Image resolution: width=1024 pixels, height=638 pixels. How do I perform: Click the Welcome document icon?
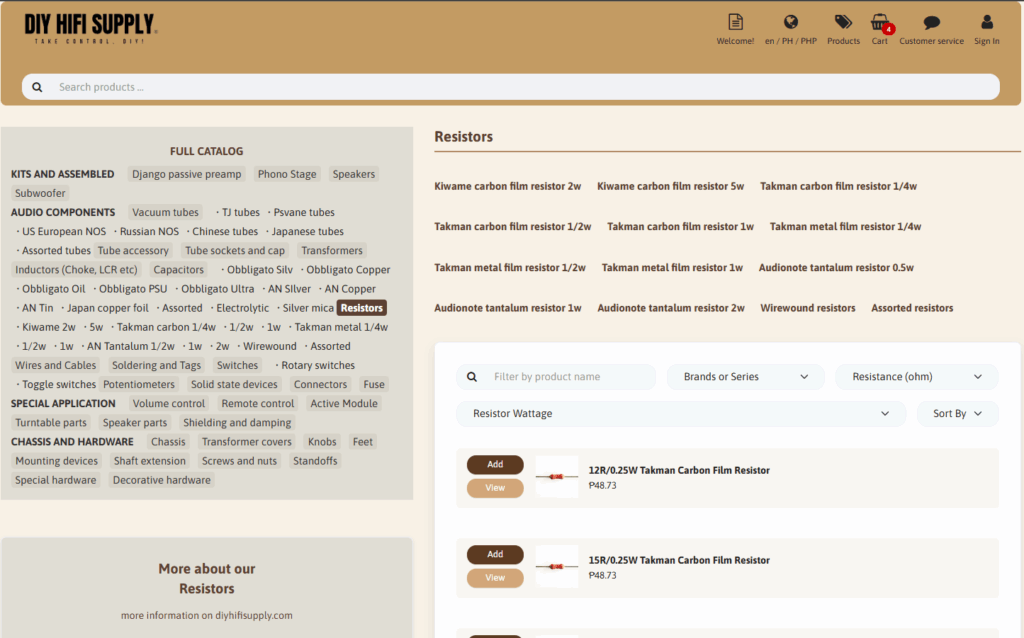[x=735, y=23]
